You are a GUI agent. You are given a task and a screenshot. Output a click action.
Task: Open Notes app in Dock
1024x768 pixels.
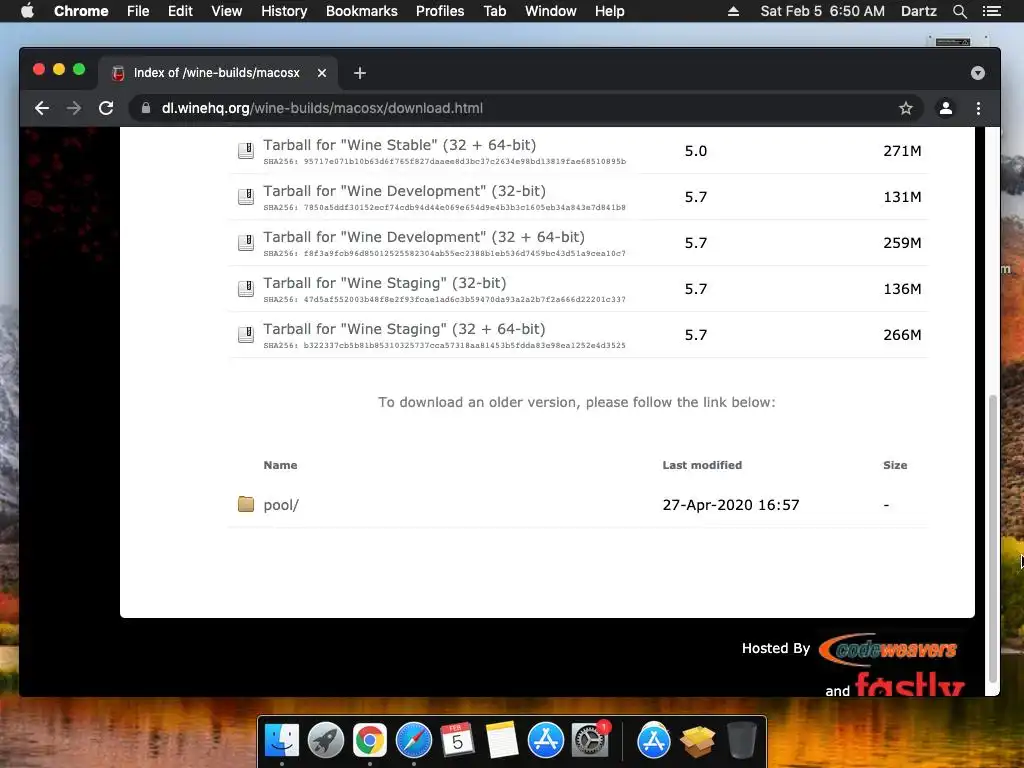(x=502, y=741)
